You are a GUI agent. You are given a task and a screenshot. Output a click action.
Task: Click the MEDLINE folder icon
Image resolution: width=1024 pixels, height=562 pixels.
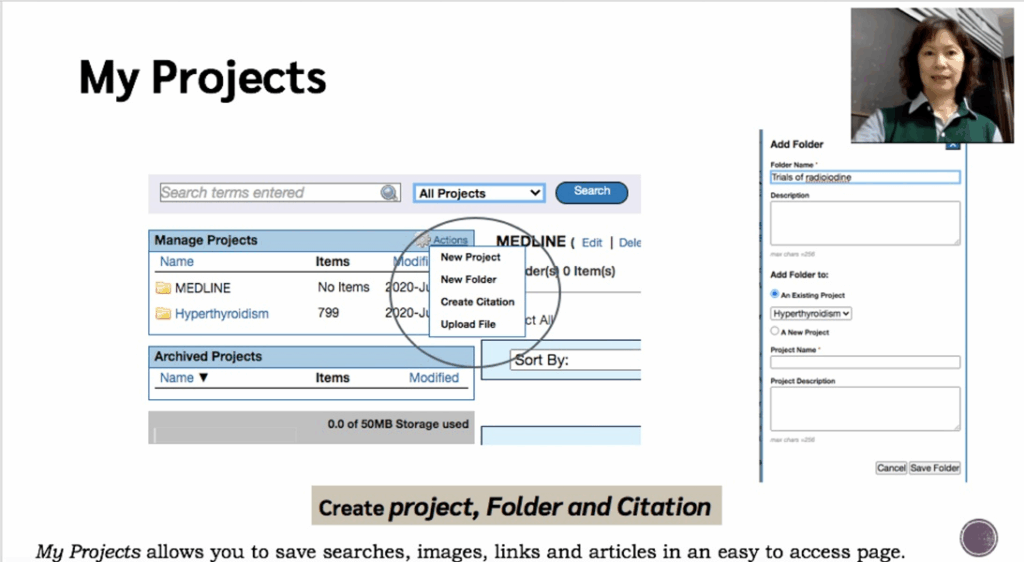pos(163,288)
